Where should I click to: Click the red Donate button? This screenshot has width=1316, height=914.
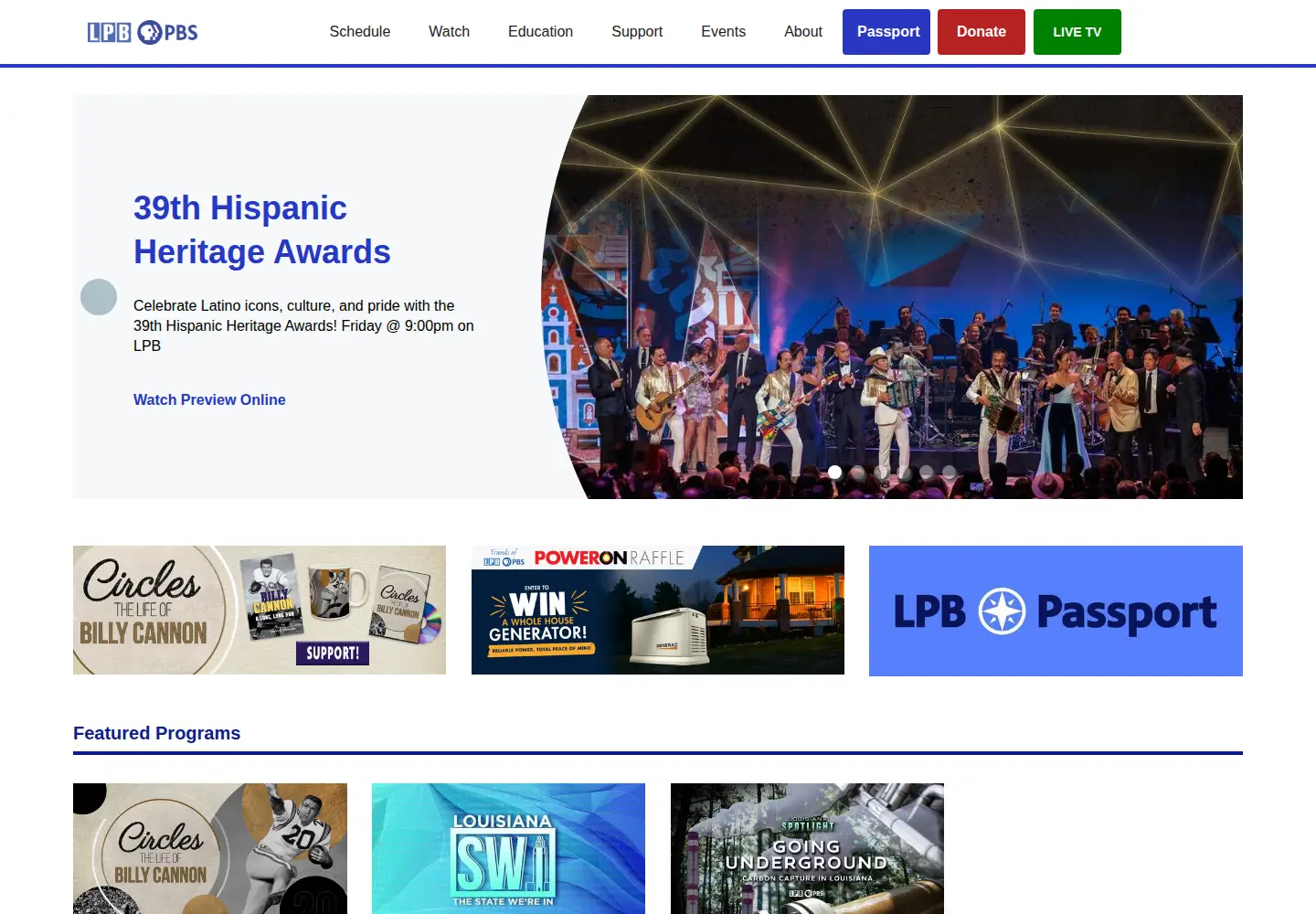[x=982, y=32]
